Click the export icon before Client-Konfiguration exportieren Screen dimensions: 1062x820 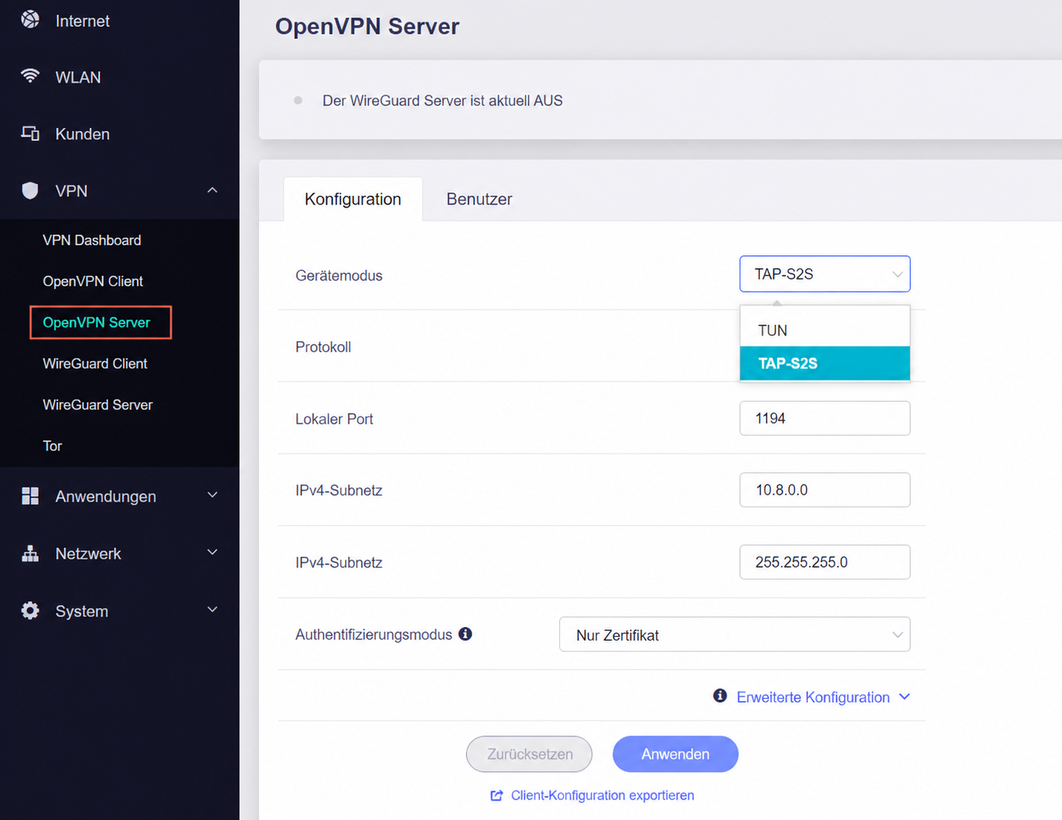pyautogui.click(x=496, y=795)
